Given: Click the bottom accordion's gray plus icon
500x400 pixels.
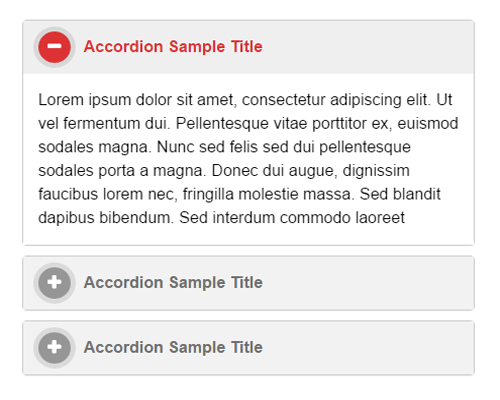Looking at the screenshot, I should pyautogui.click(x=54, y=347).
